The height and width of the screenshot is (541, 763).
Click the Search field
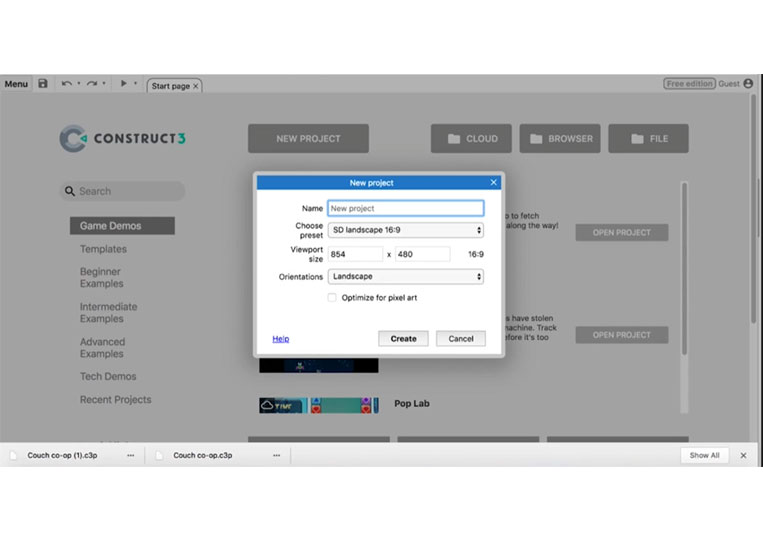point(123,191)
